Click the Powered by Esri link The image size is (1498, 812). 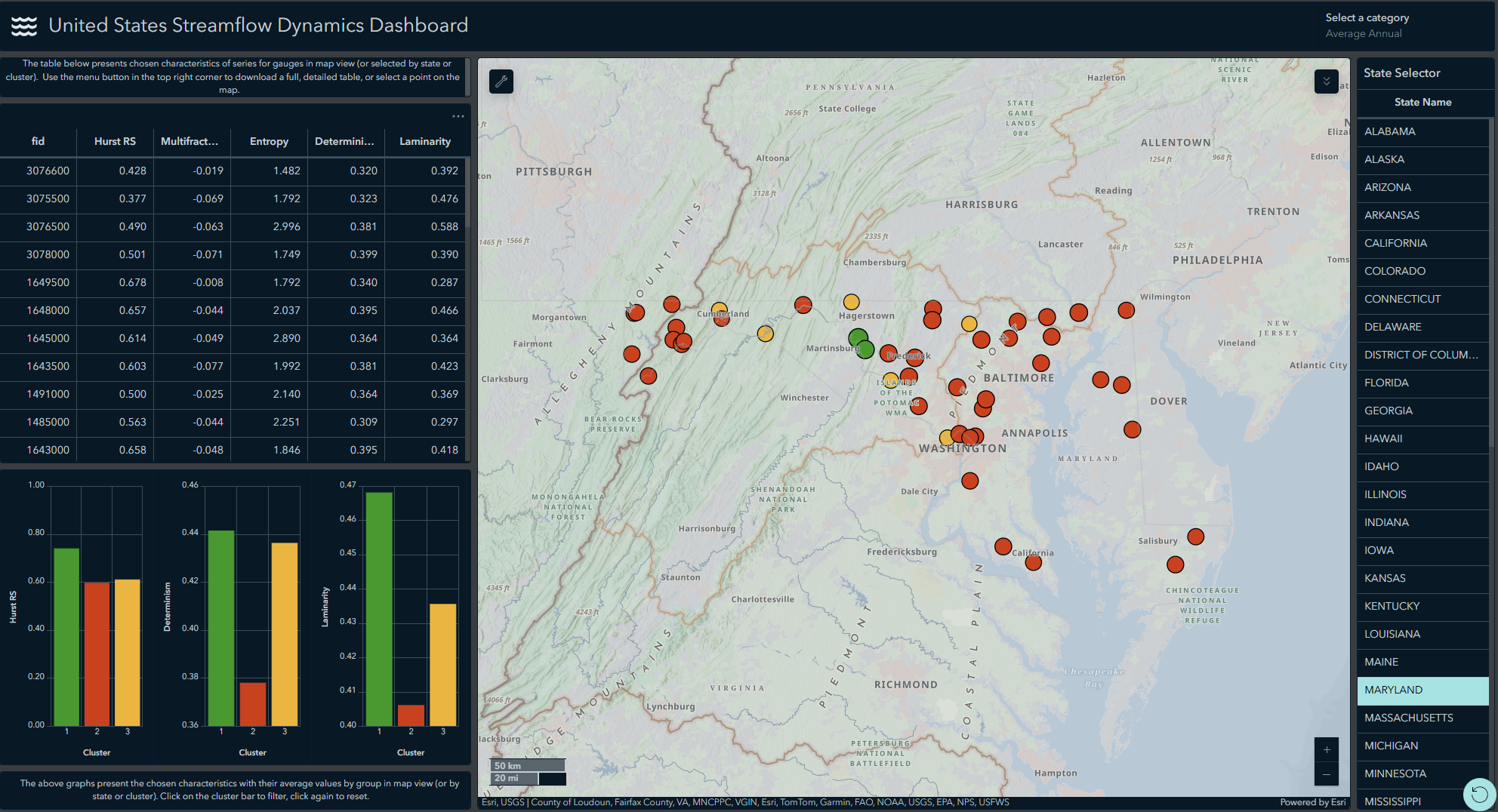[1312, 802]
